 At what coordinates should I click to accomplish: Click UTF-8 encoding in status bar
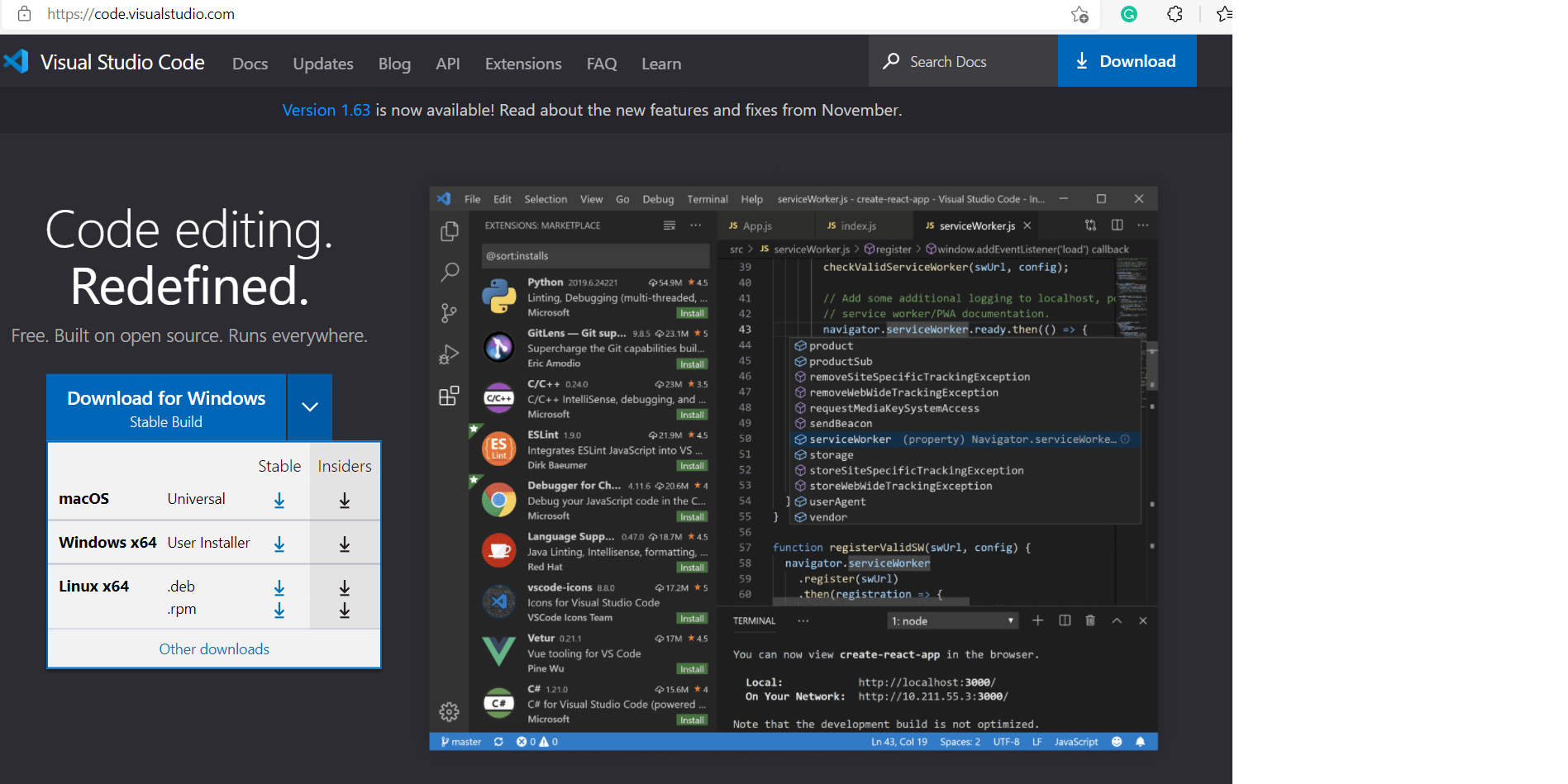(x=1006, y=742)
